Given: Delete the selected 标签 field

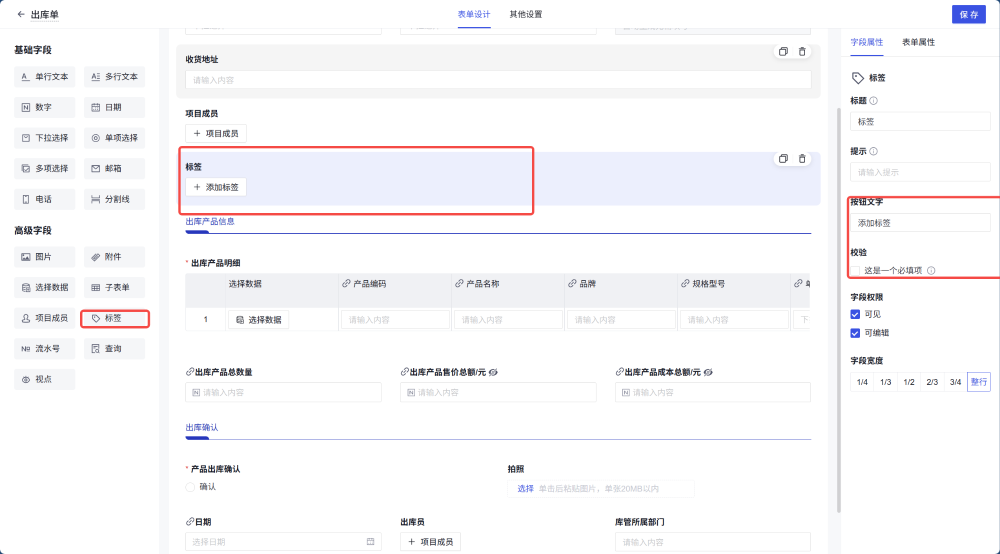Looking at the screenshot, I should pos(802,159).
